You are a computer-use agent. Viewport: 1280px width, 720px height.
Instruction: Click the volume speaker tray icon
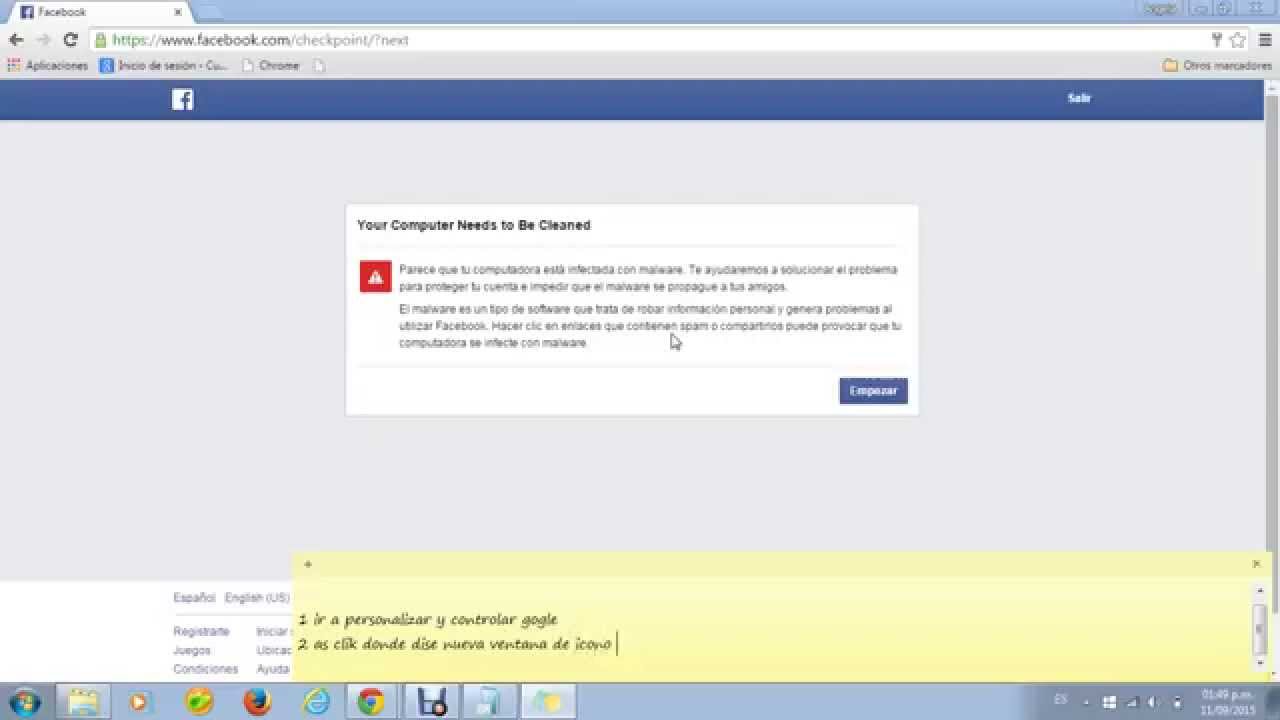[1154, 702]
